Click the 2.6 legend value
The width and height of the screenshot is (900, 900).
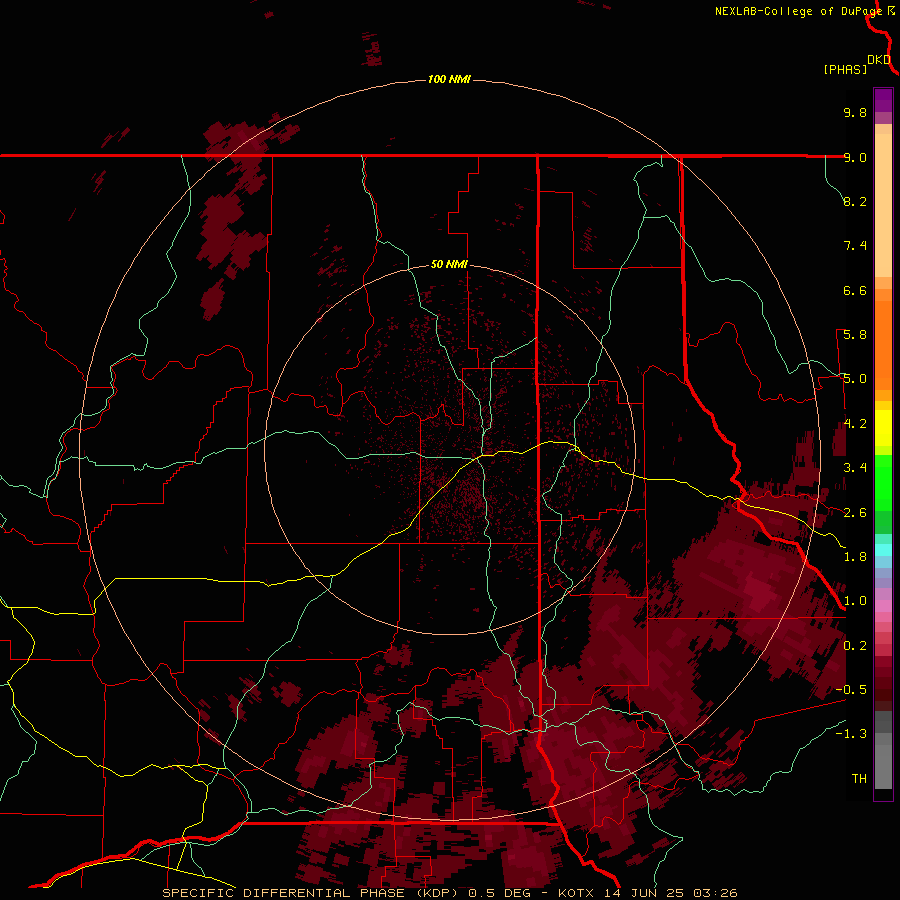pos(855,513)
